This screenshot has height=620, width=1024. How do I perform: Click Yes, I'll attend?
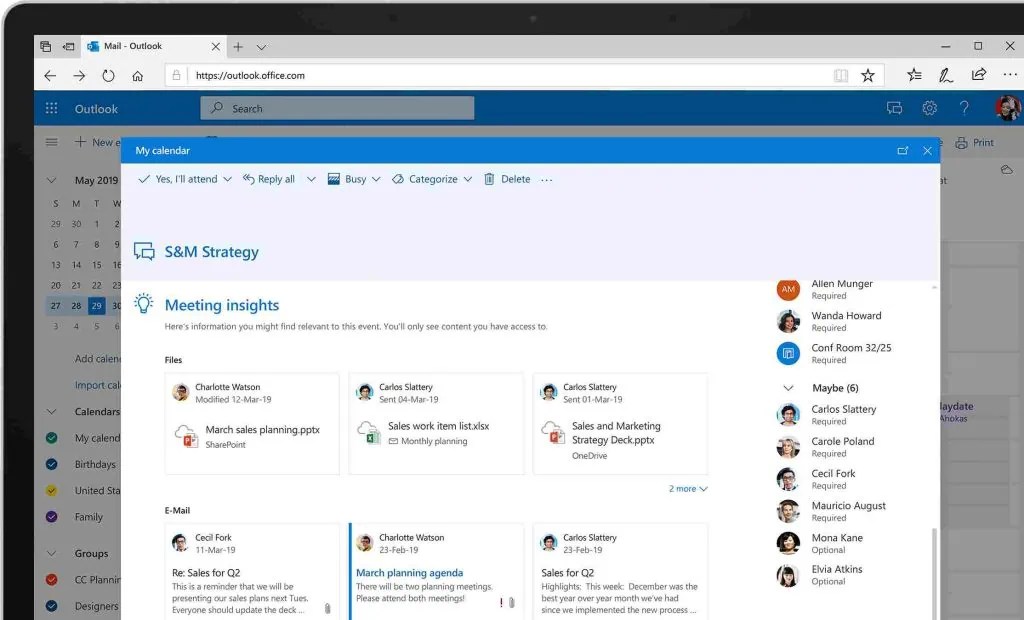coord(185,178)
